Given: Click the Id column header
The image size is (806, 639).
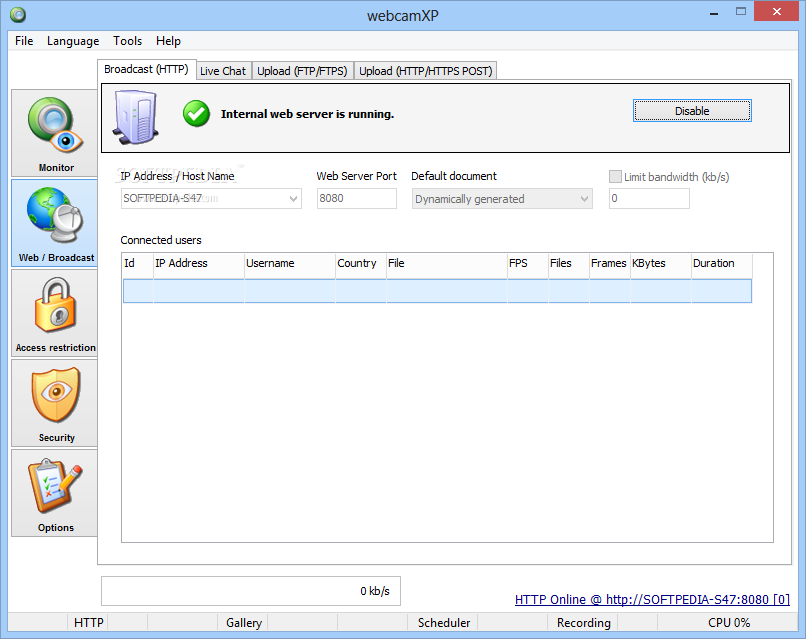Looking at the screenshot, I should click(138, 264).
